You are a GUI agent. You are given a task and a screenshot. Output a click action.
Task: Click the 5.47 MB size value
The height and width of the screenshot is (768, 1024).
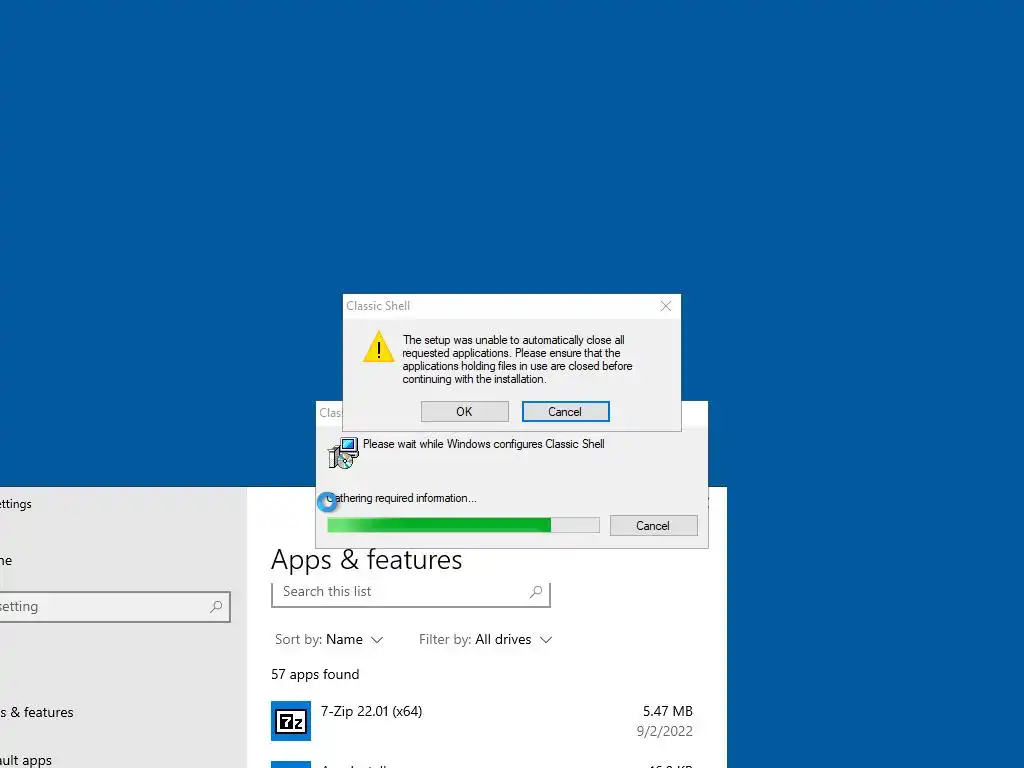click(667, 711)
